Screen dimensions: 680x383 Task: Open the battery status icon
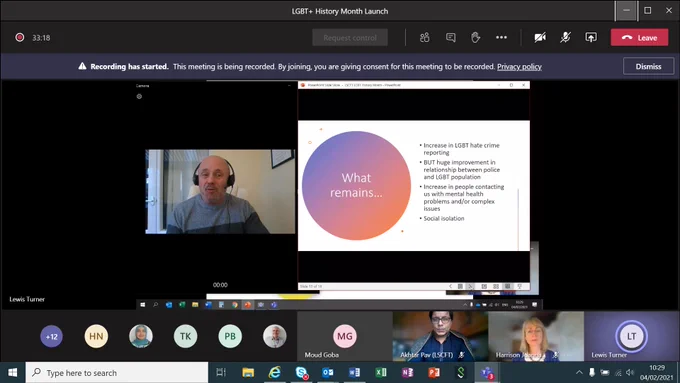tap(605, 373)
